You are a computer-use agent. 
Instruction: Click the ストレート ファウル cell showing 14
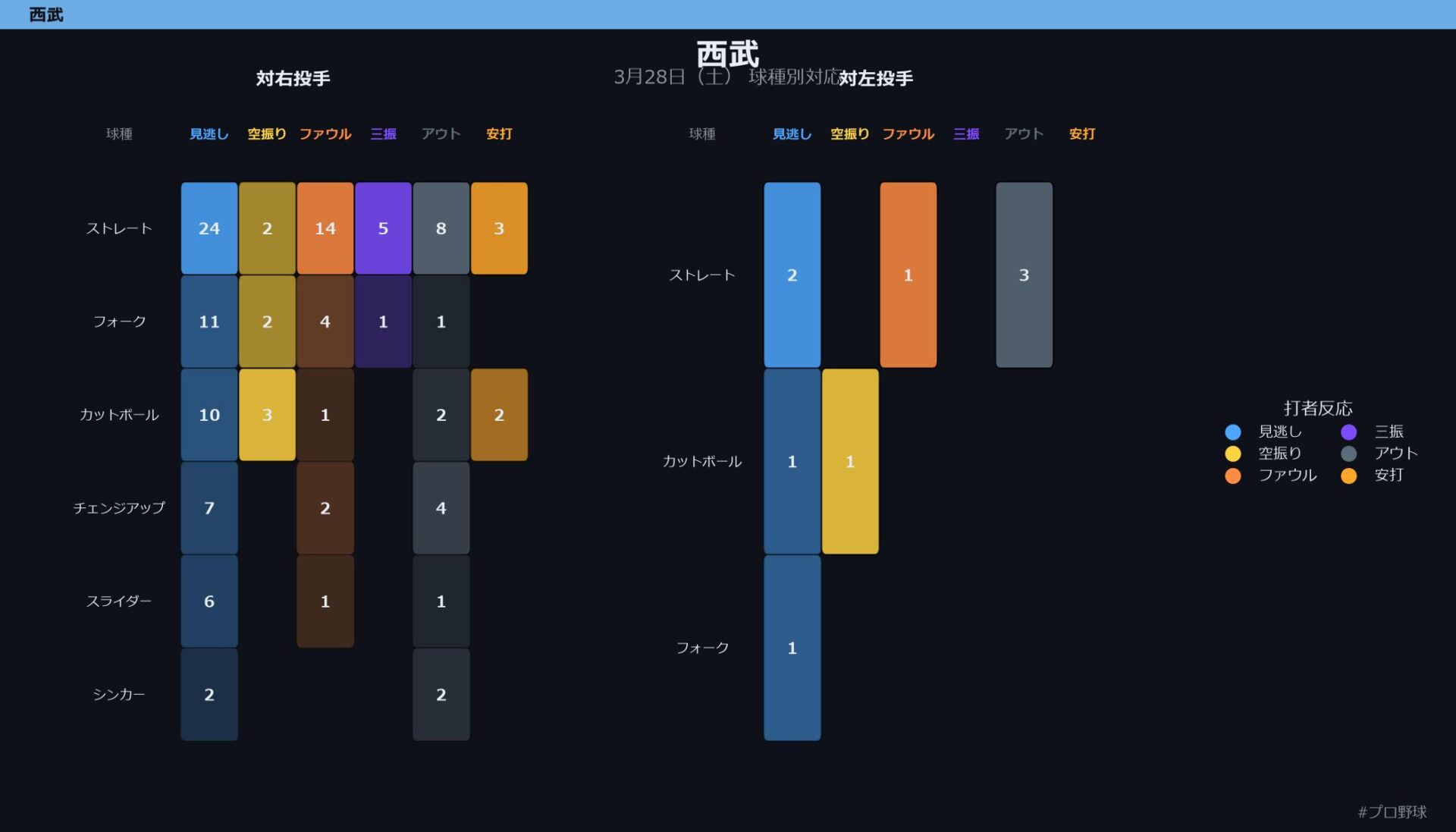coord(325,228)
